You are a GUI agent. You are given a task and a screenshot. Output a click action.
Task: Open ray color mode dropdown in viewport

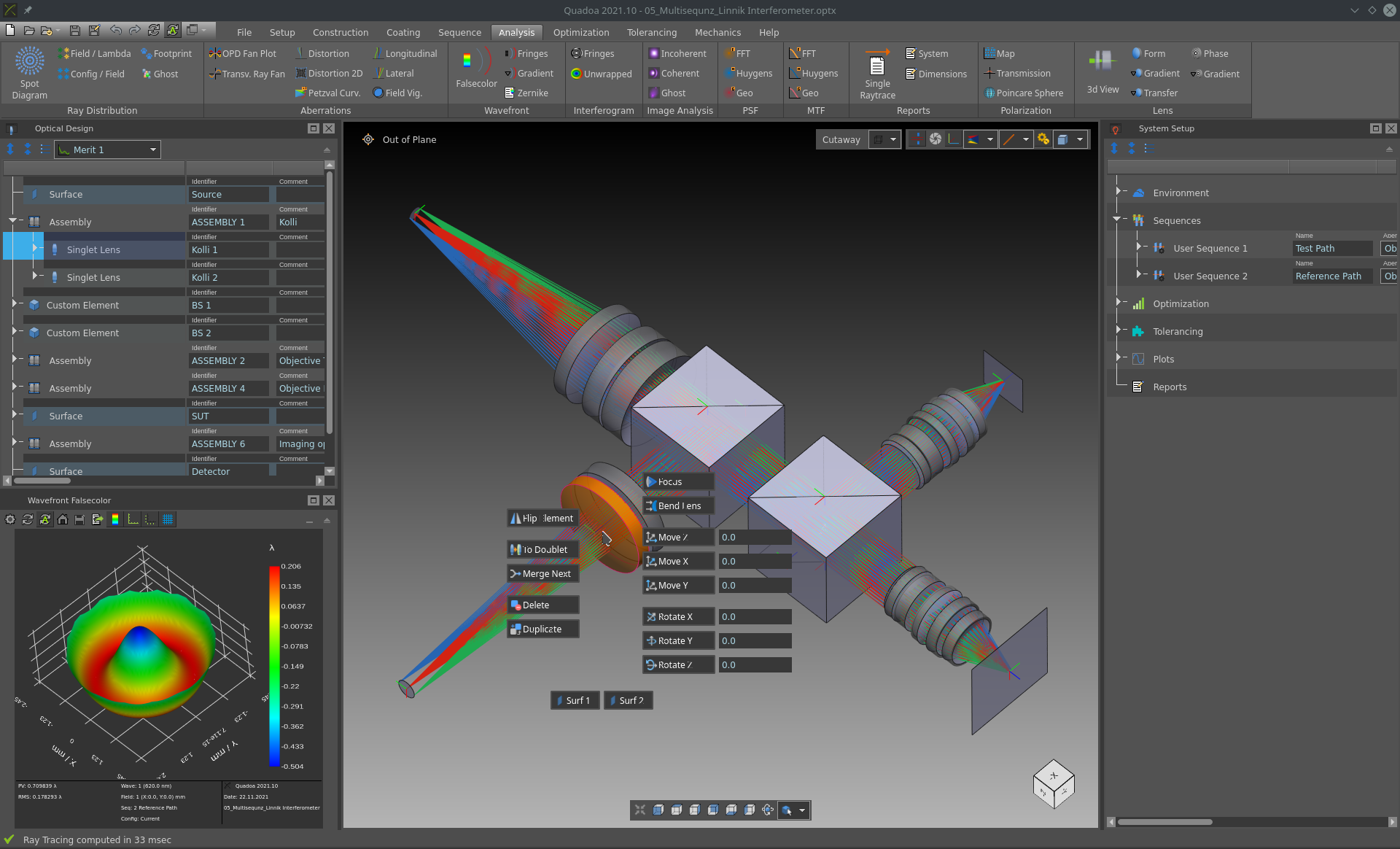click(x=981, y=139)
